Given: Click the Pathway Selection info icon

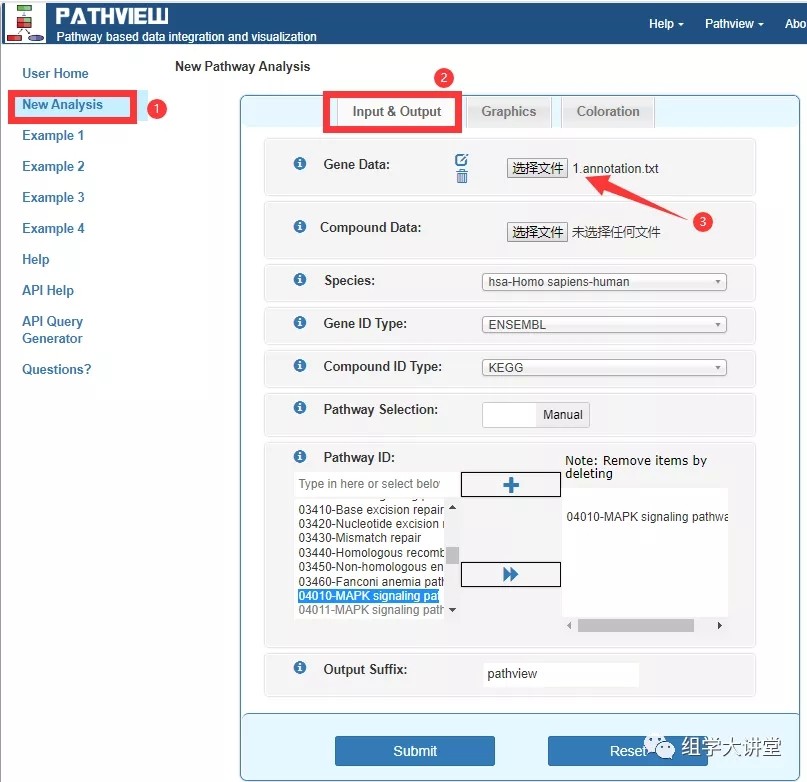Looking at the screenshot, I should pos(300,408).
